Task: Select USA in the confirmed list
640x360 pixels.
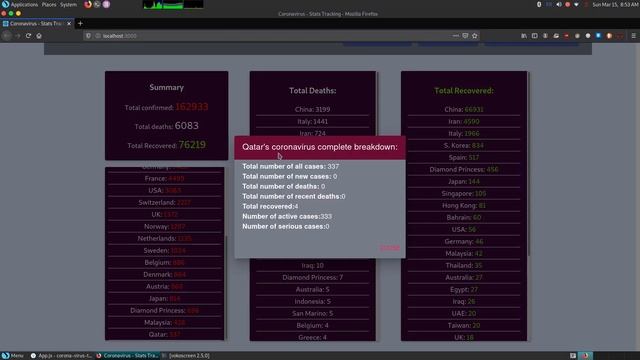Action: point(164,190)
